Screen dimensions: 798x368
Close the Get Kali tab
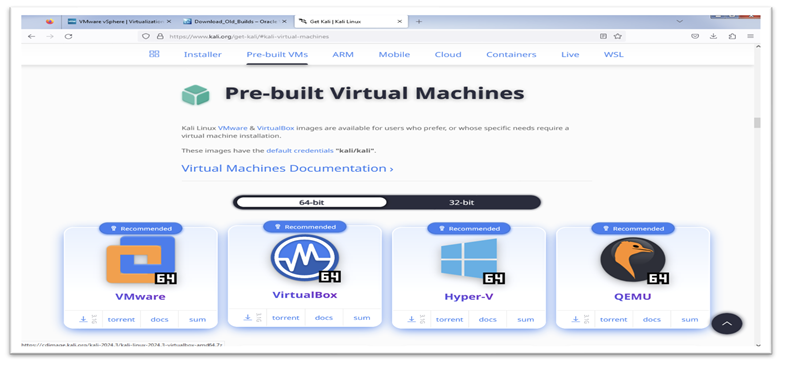click(x=400, y=21)
